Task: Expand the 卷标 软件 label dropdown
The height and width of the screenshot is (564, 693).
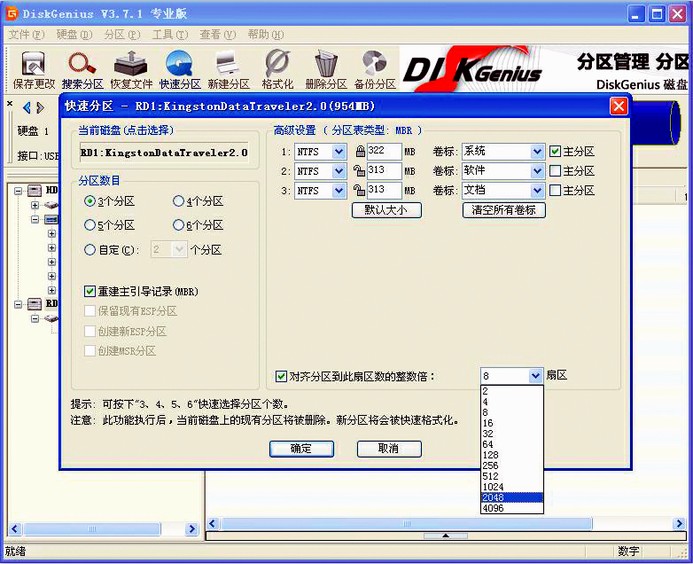Action: click(537, 171)
